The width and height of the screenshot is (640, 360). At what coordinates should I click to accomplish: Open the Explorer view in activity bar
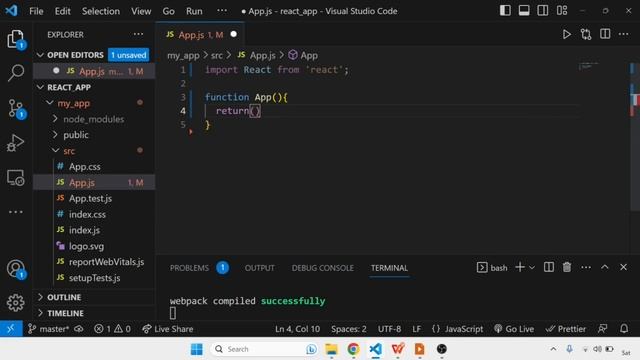click(x=16, y=40)
